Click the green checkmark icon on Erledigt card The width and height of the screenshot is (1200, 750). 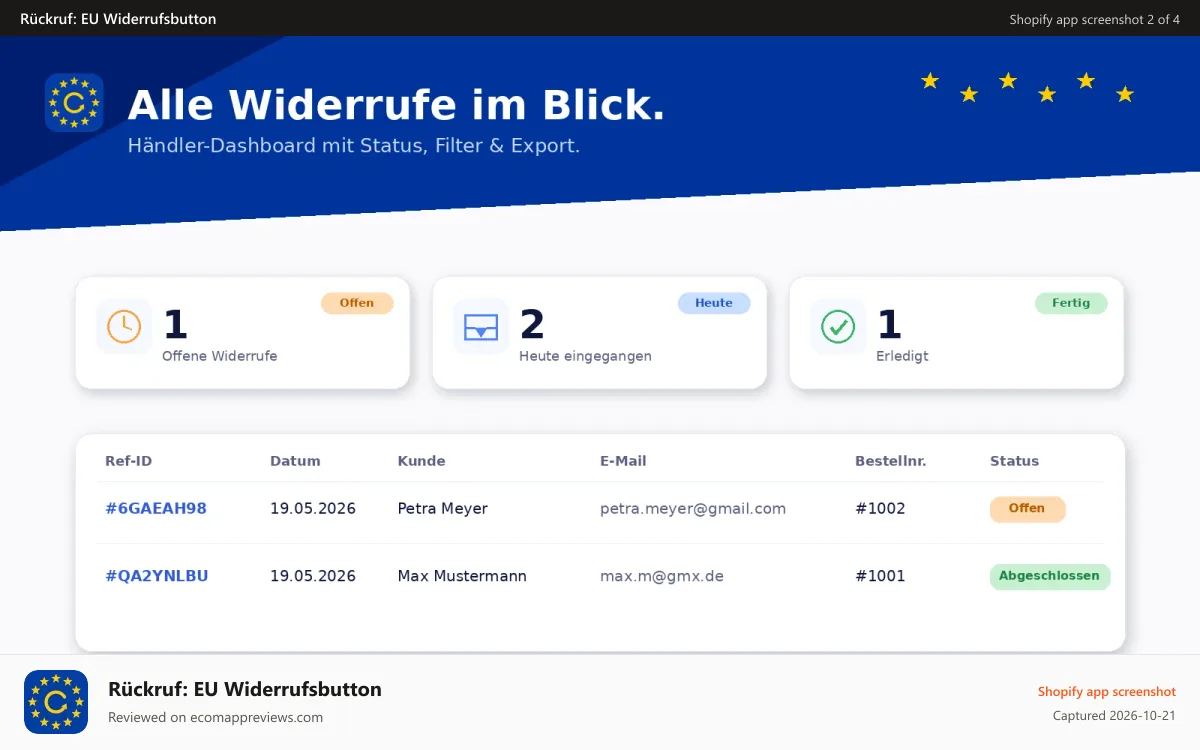pyautogui.click(x=838, y=326)
